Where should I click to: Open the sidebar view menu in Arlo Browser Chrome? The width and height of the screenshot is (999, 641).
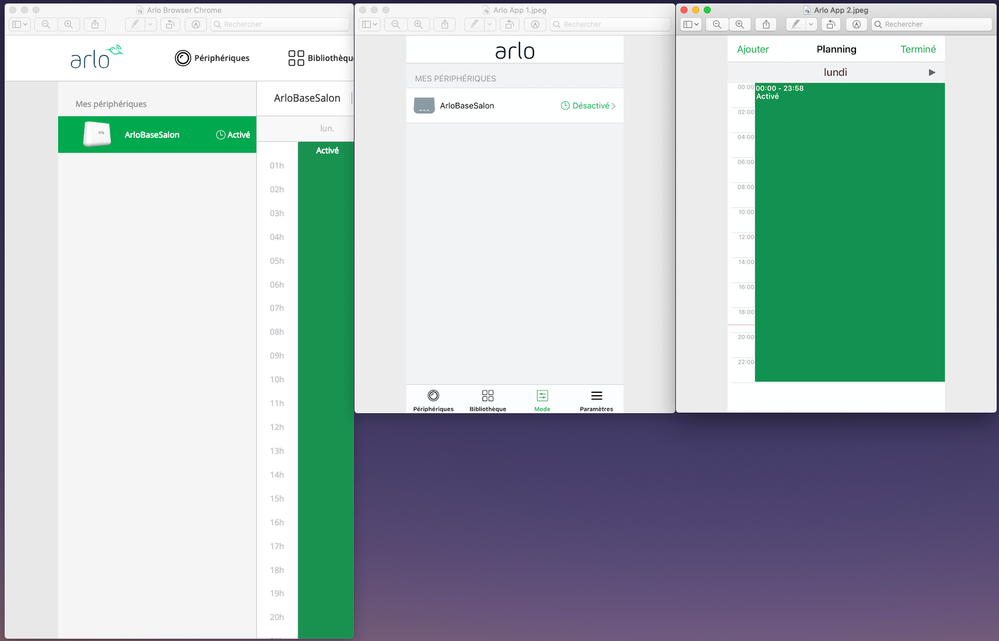click(20, 24)
